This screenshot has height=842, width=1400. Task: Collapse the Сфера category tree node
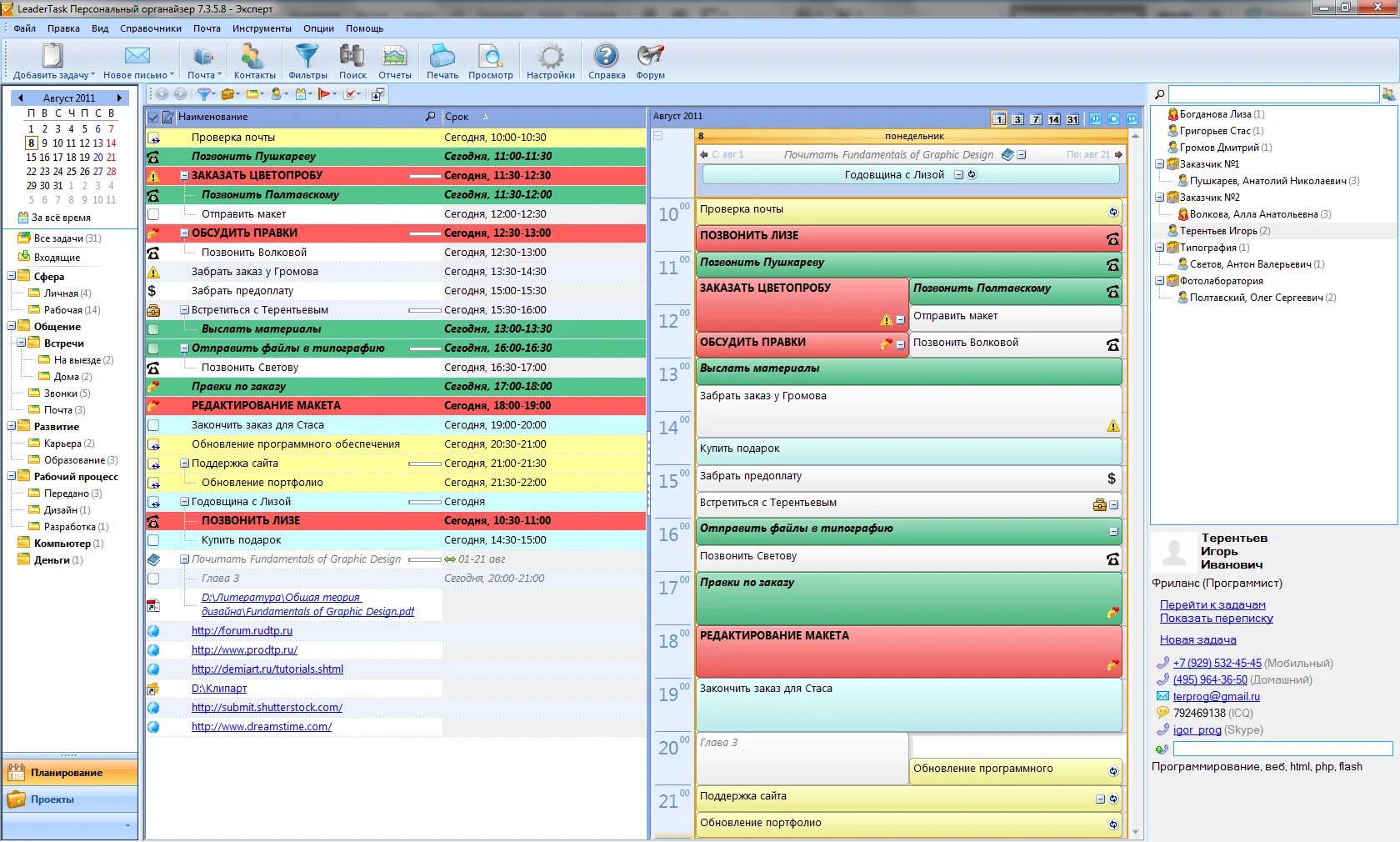(x=12, y=276)
